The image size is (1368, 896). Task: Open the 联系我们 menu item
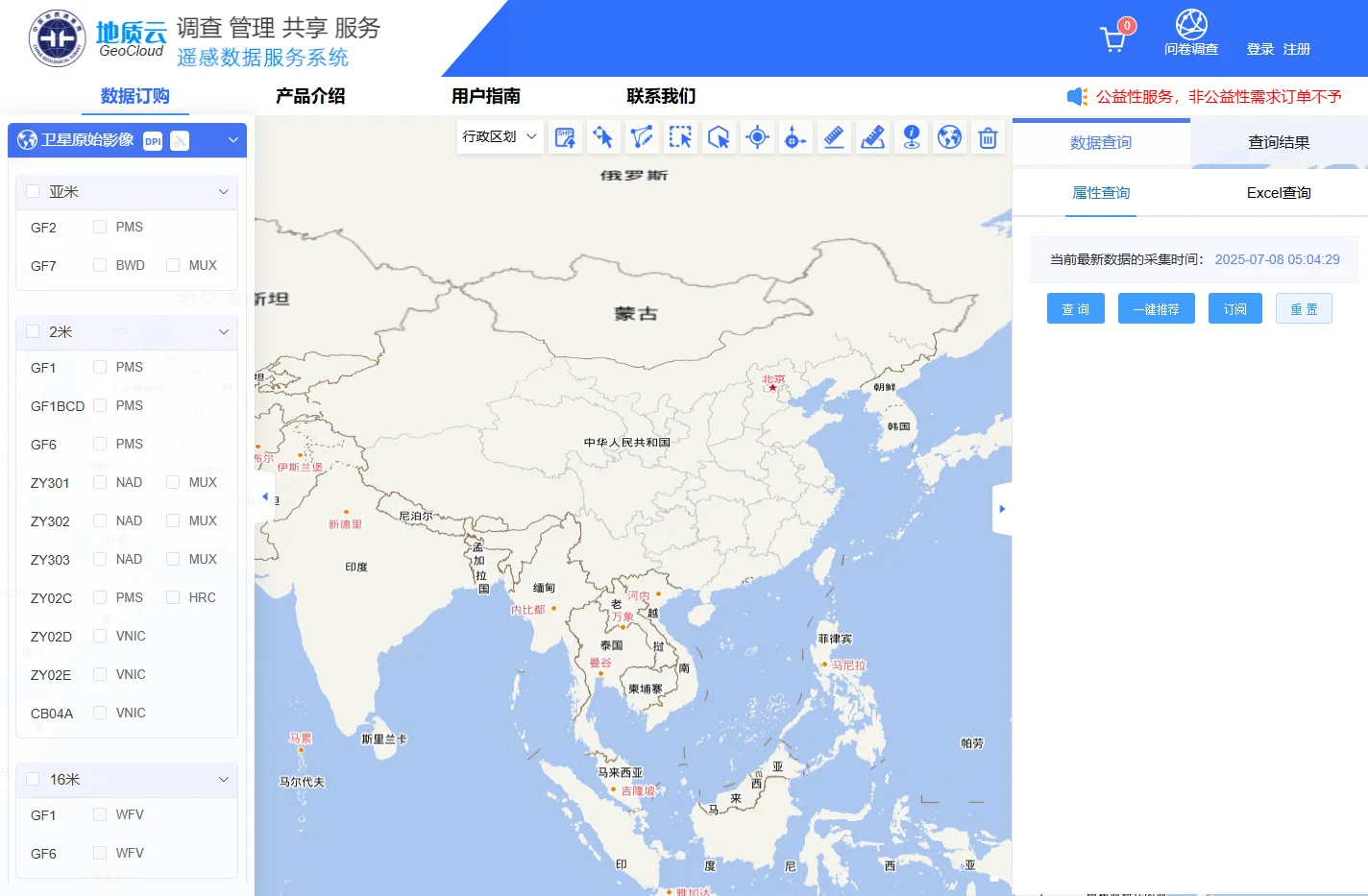(x=661, y=96)
